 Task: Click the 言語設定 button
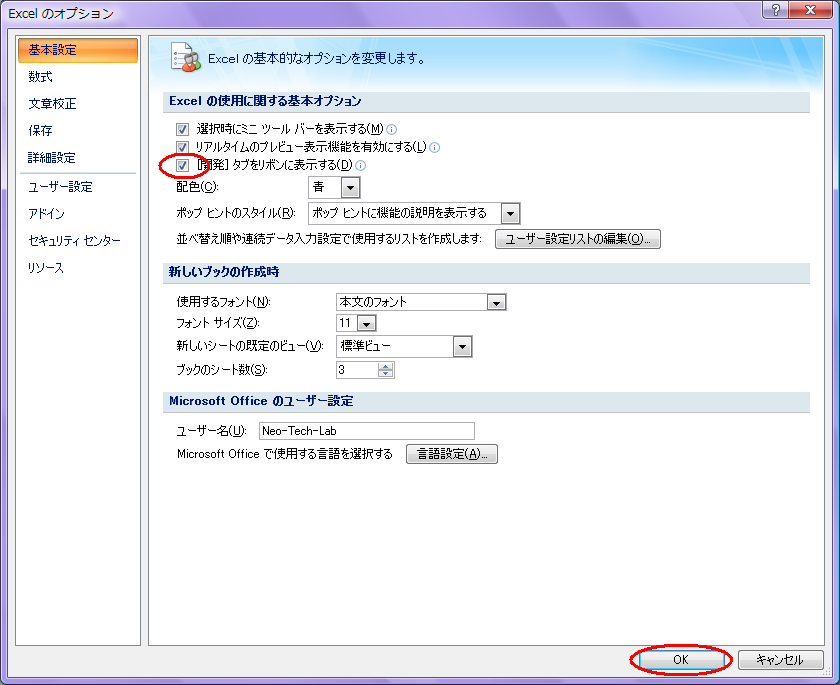click(452, 454)
